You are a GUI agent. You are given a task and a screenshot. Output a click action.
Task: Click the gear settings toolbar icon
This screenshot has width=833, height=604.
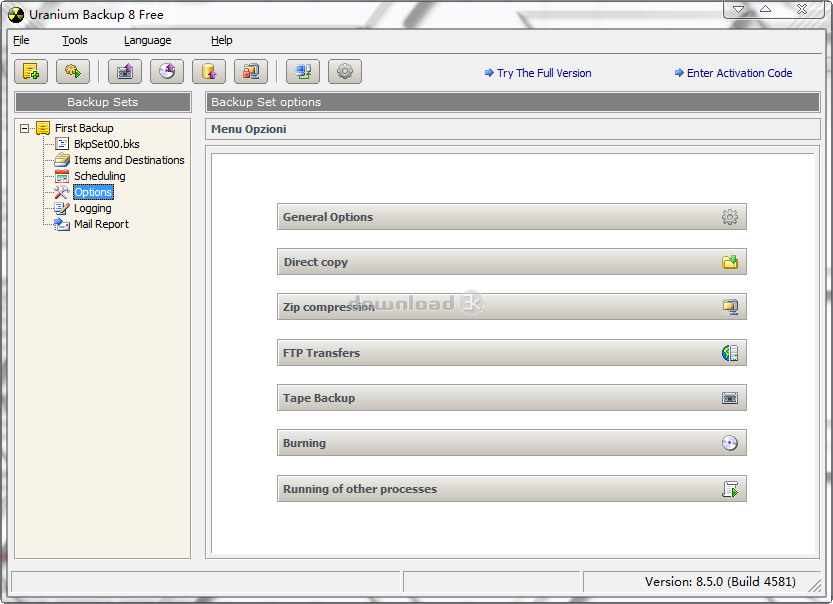coord(345,71)
